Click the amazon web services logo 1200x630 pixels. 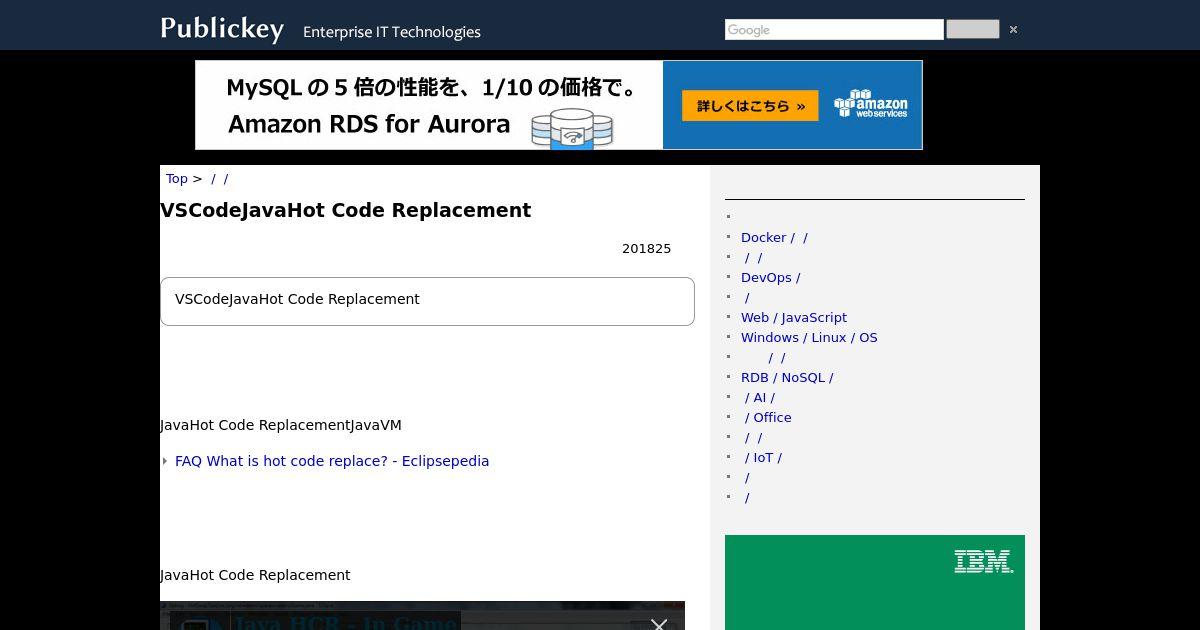pyautogui.click(x=871, y=104)
